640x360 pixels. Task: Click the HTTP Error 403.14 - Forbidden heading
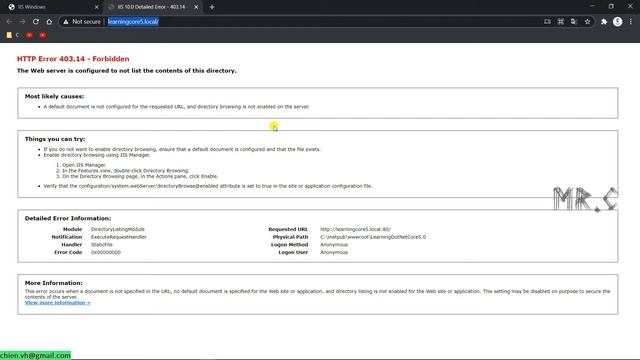click(x=73, y=59)
